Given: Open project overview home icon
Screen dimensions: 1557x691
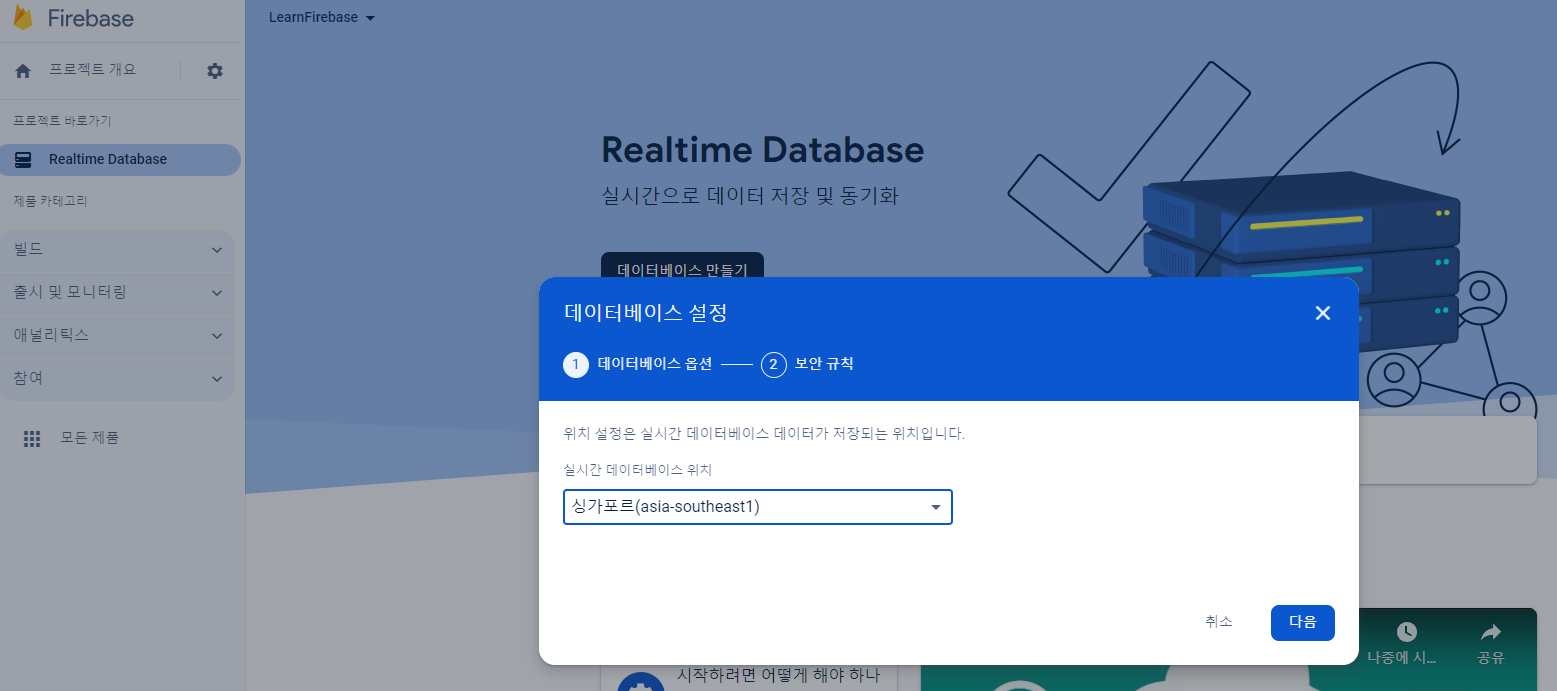Looking at the screenshot, I should click(23, 71).
